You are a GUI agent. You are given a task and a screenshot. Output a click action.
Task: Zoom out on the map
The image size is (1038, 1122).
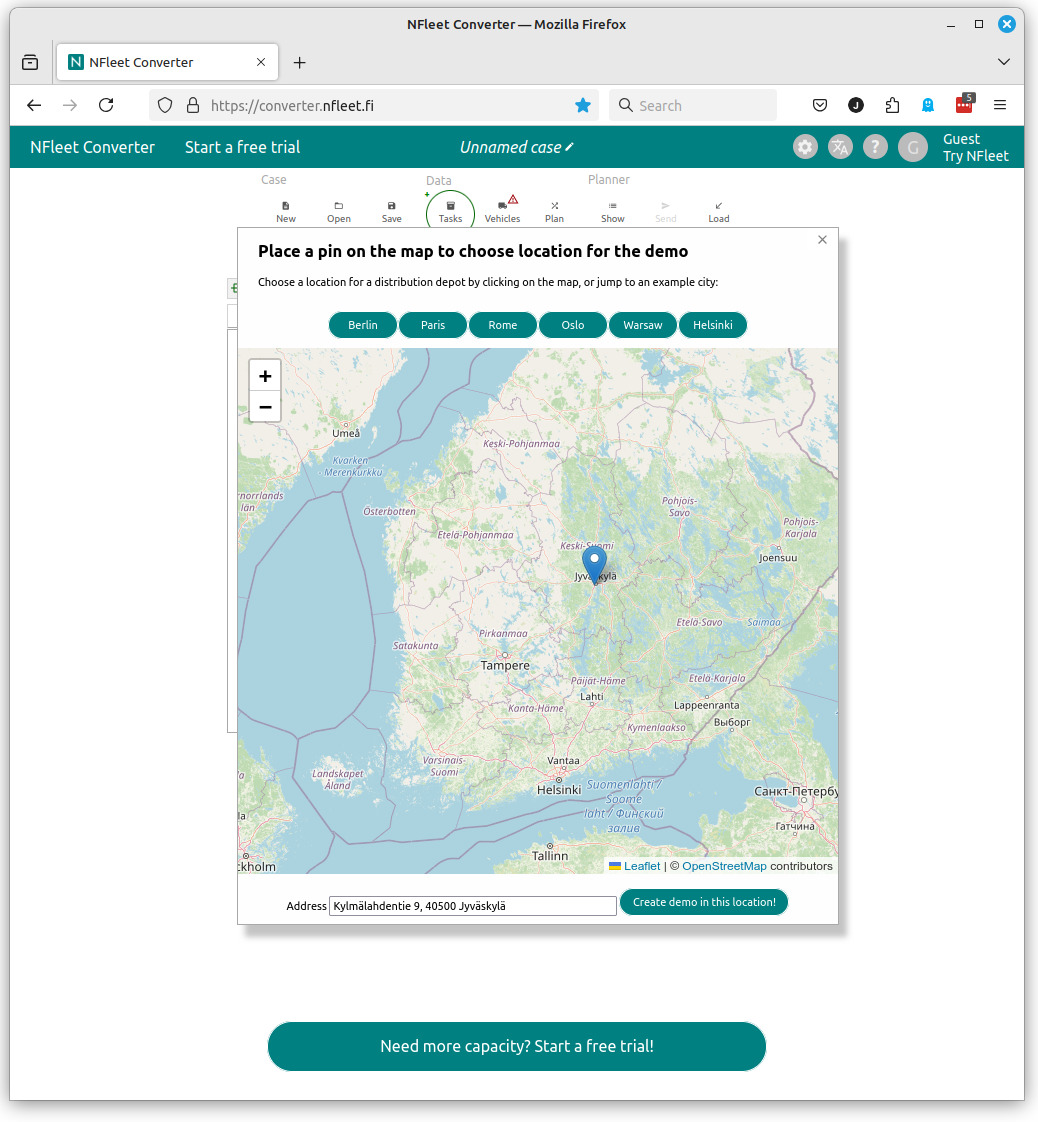[265, 407]
